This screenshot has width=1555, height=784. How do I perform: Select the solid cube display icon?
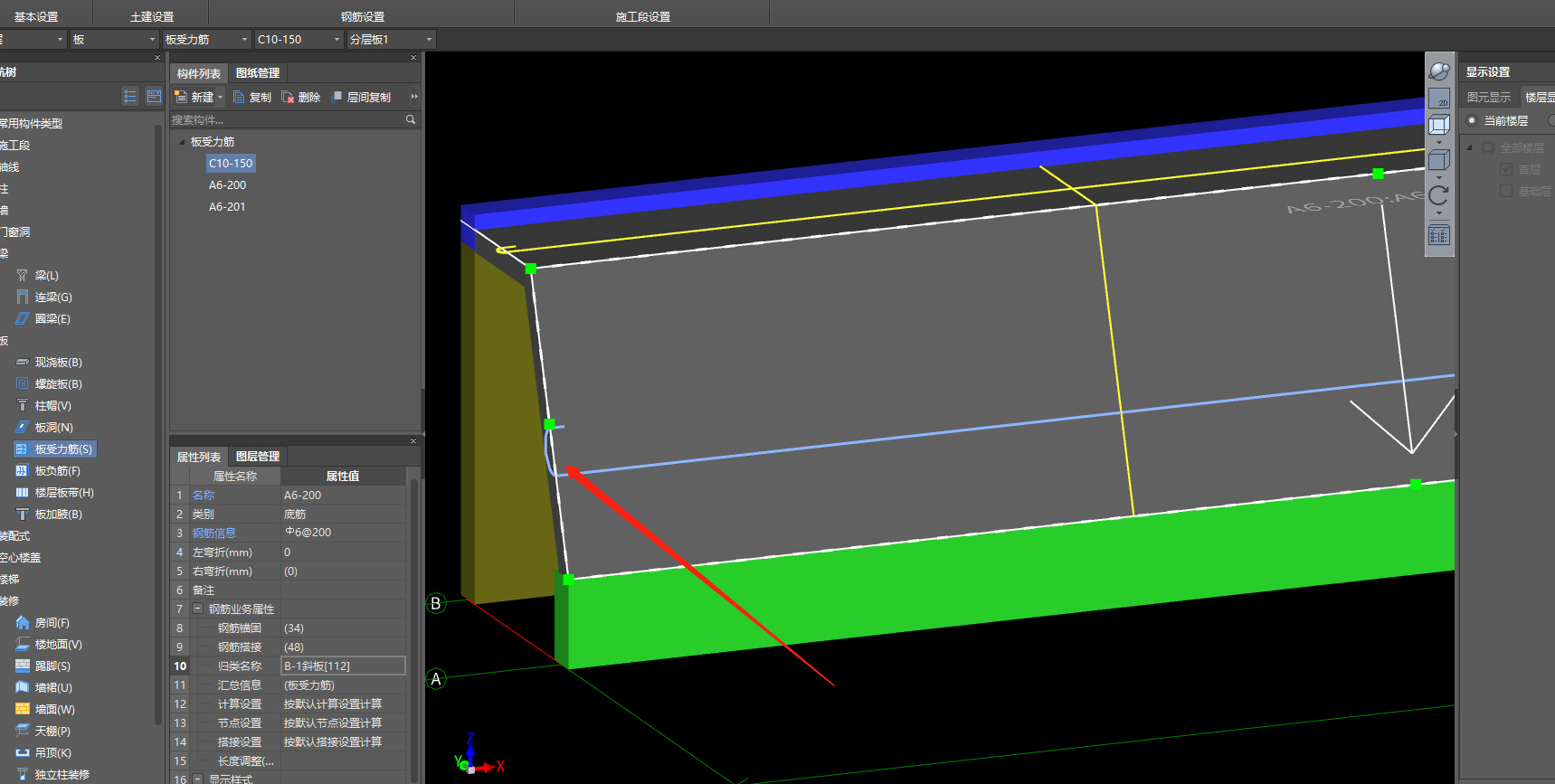coord(1439,161)
